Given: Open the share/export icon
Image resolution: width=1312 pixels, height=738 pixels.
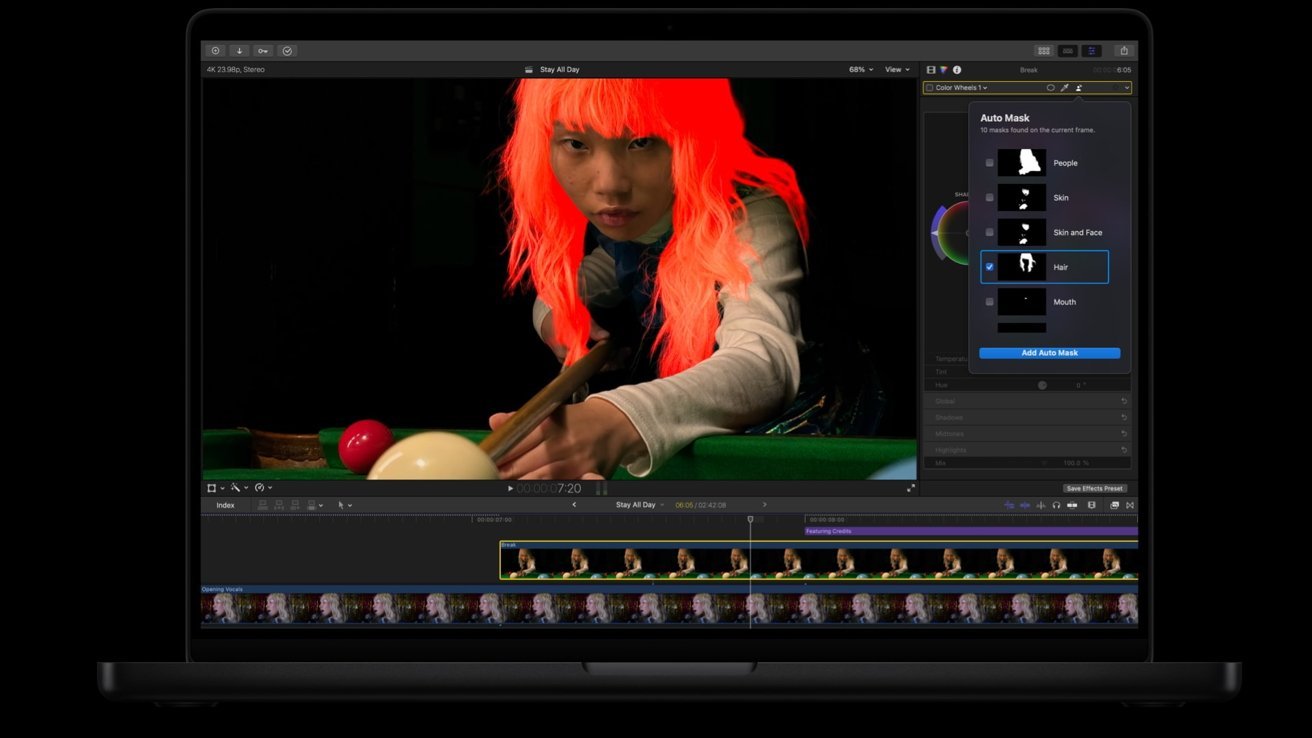Looking at the screenshot, I should [x=1124, y=51].
